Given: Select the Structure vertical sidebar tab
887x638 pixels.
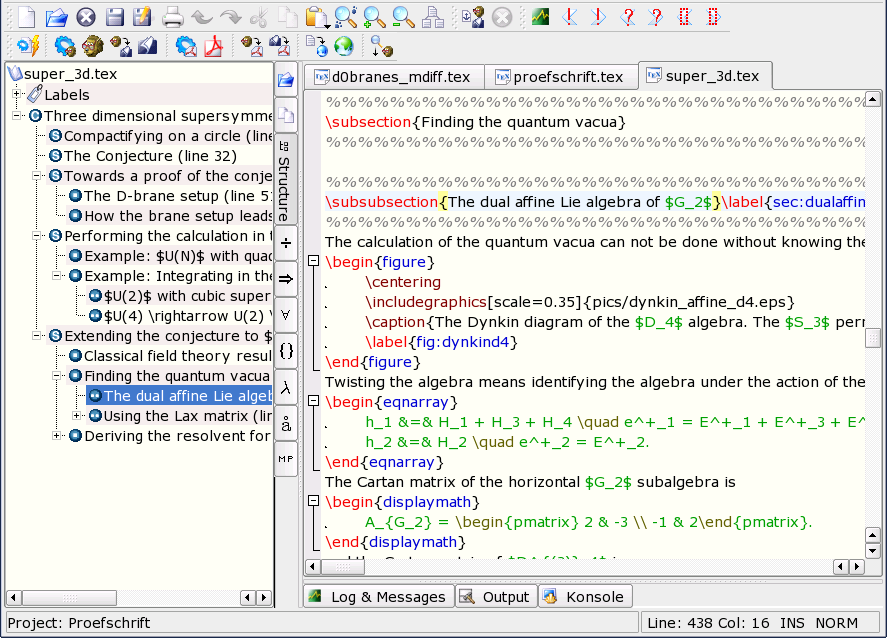Looking at the screenshot, I should [x=285, y=179].
